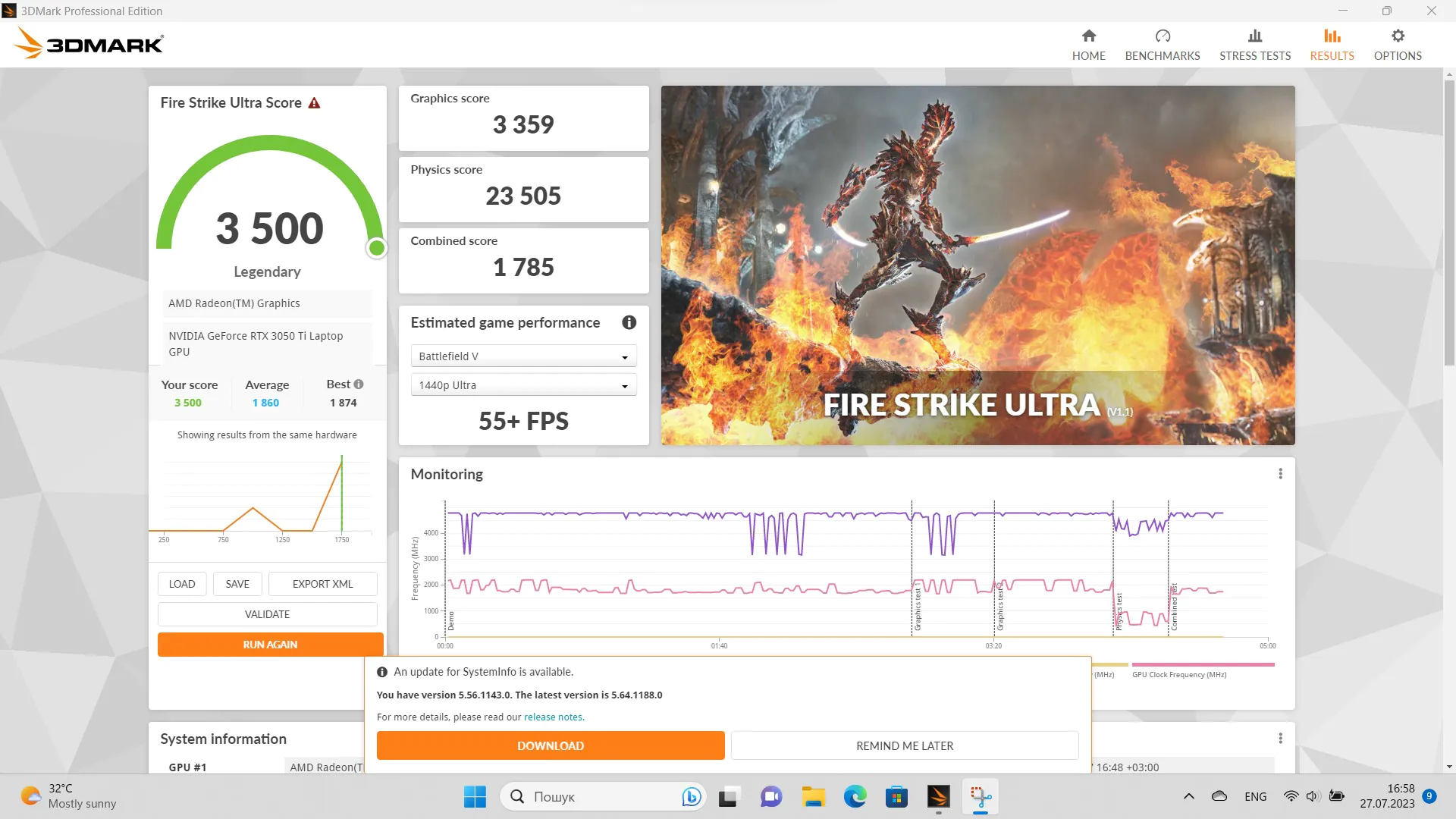
Task: Open the Snipping Tool taskbar icon
Action: tap(980, 796)
